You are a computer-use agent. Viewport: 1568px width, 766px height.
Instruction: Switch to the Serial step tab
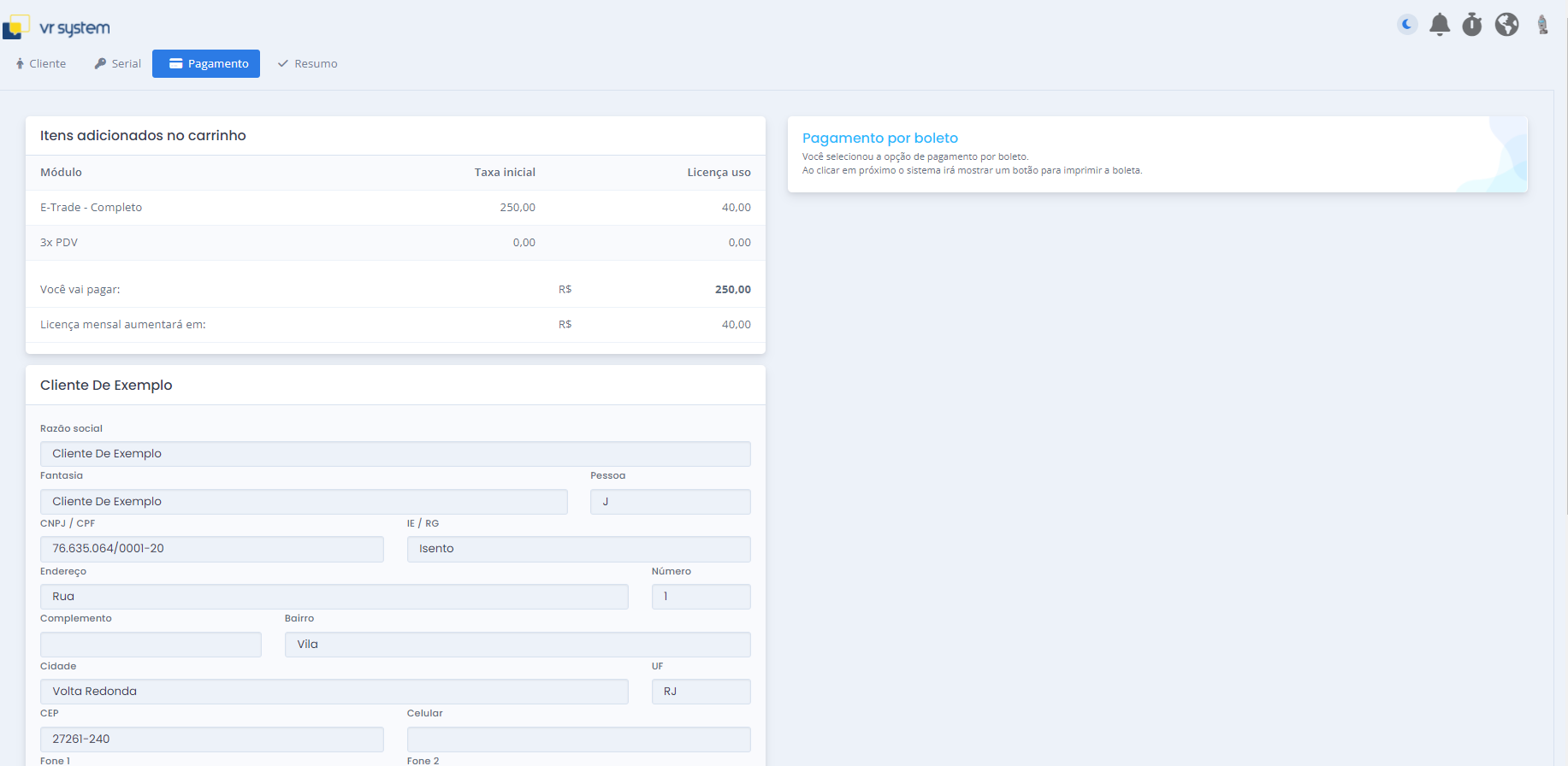[118, 64]
